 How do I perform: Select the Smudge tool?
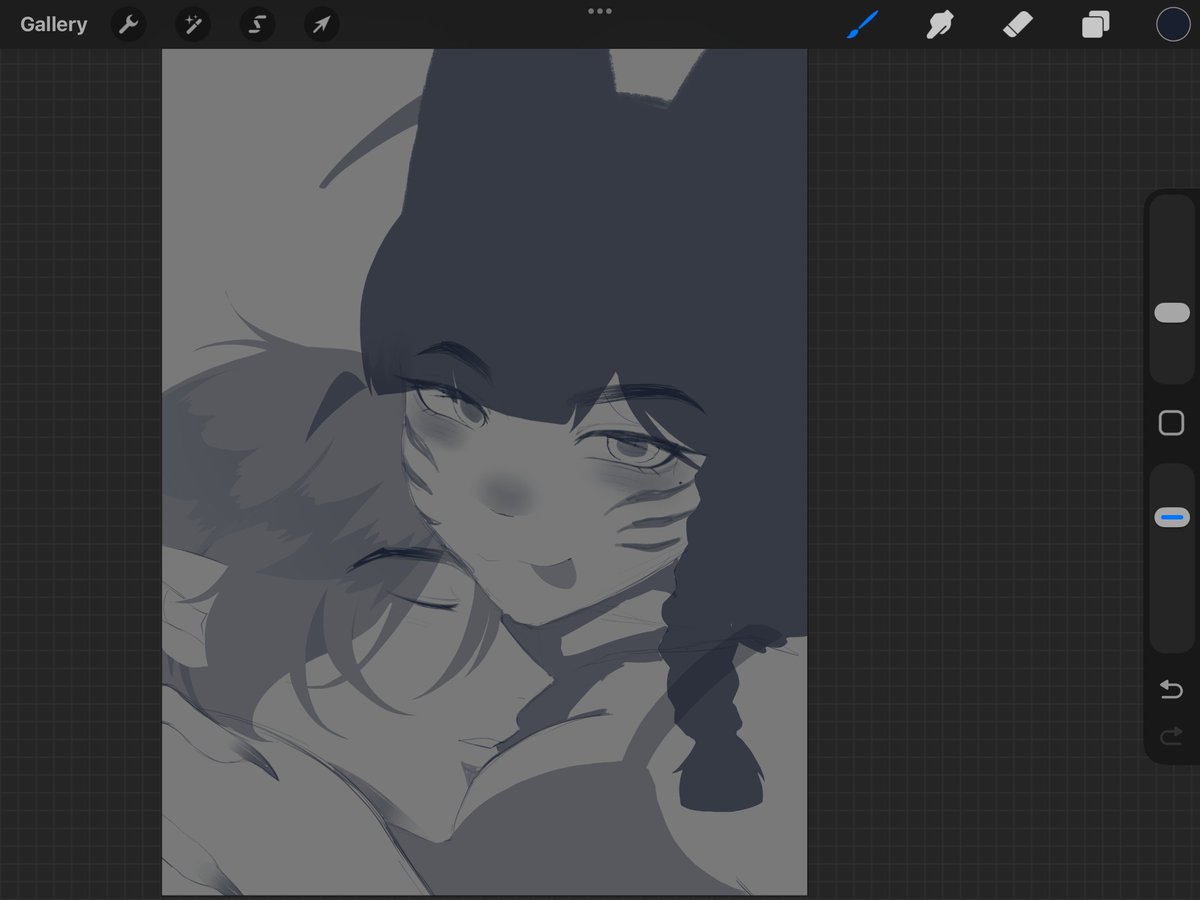click(939, 24)
